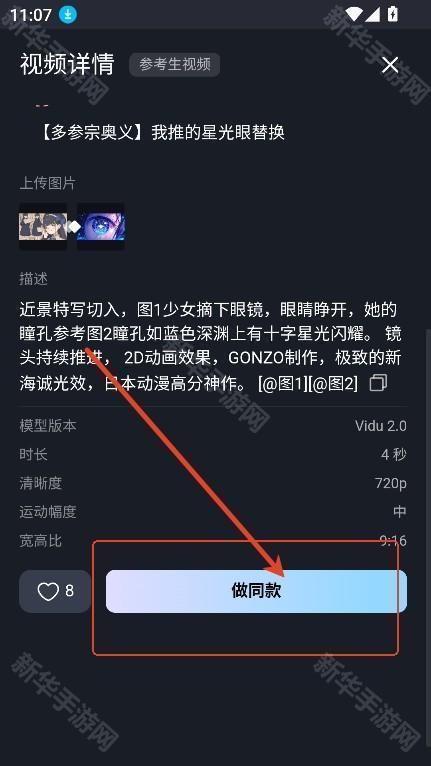Copy the description using the copy icon

click(378, 383)
